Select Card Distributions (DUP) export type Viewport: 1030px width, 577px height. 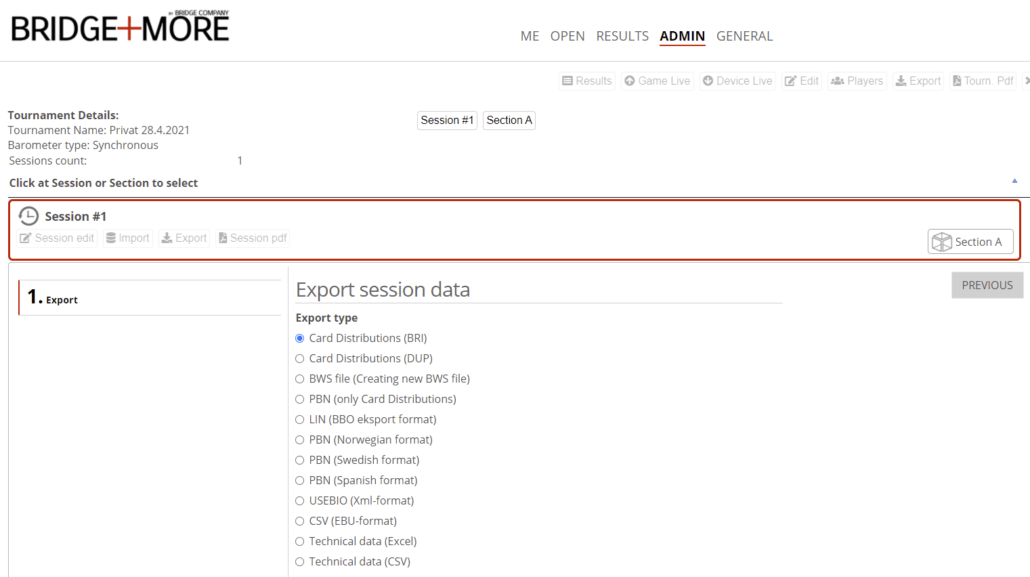pos(300,358)
